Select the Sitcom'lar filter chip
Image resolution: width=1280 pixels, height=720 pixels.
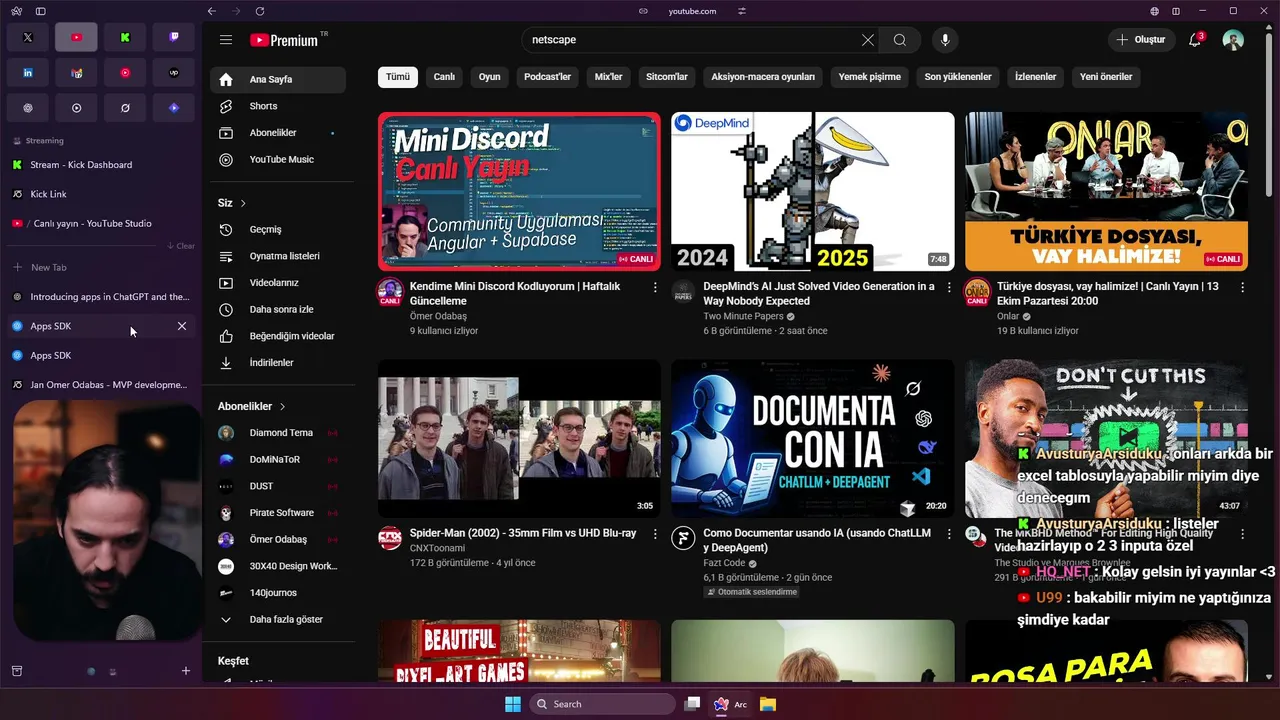pos(667,77)
